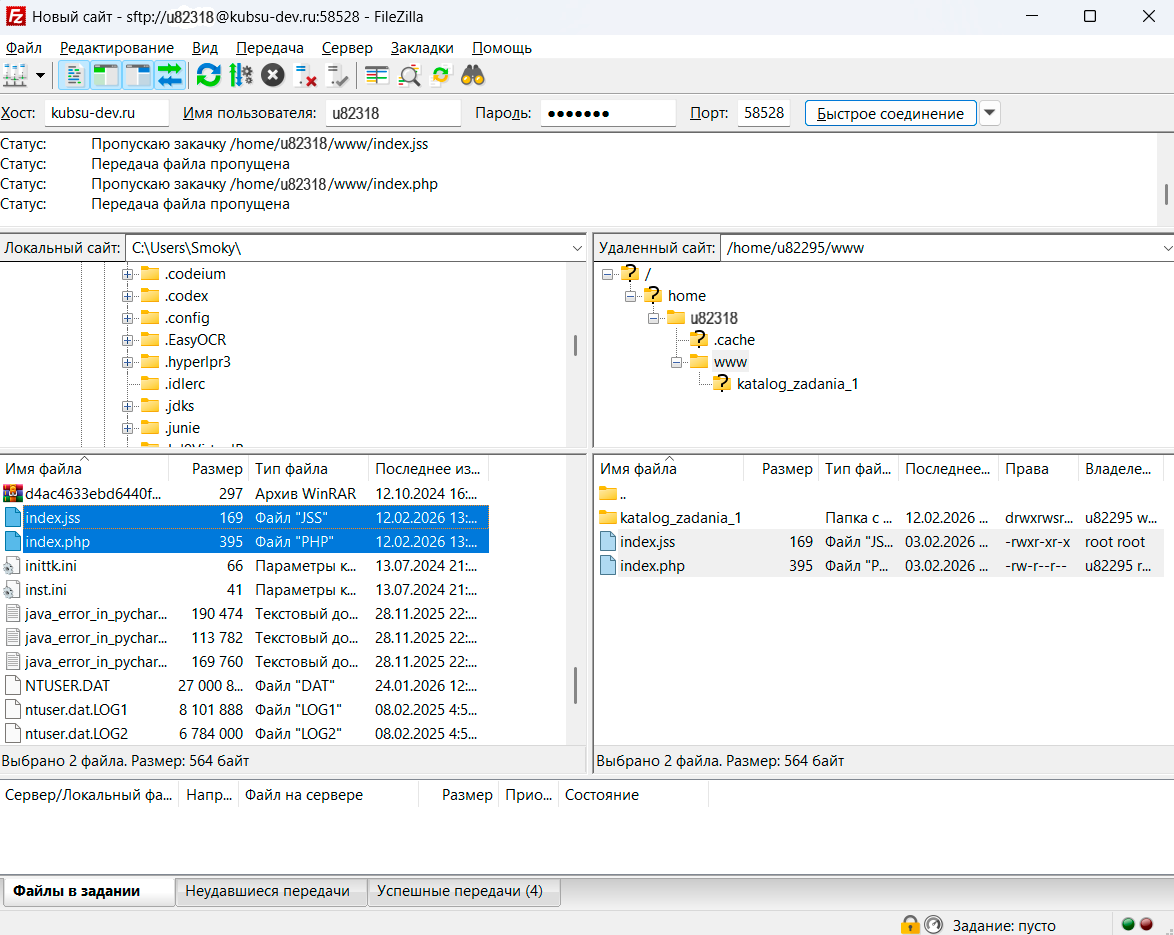Expand the .jdks folder node
This screenshot has width=1174, height=935.
click(x=127, y=406)
